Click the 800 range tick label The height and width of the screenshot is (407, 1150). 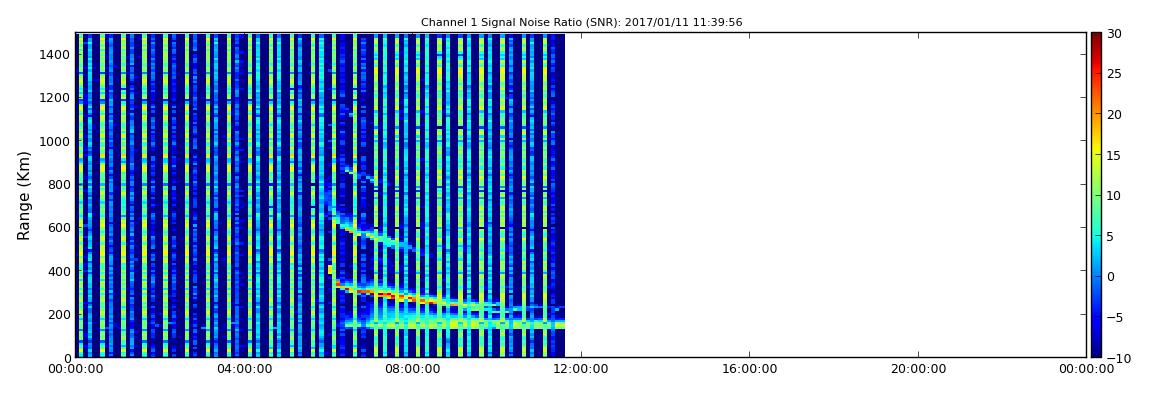click(59, 184)
